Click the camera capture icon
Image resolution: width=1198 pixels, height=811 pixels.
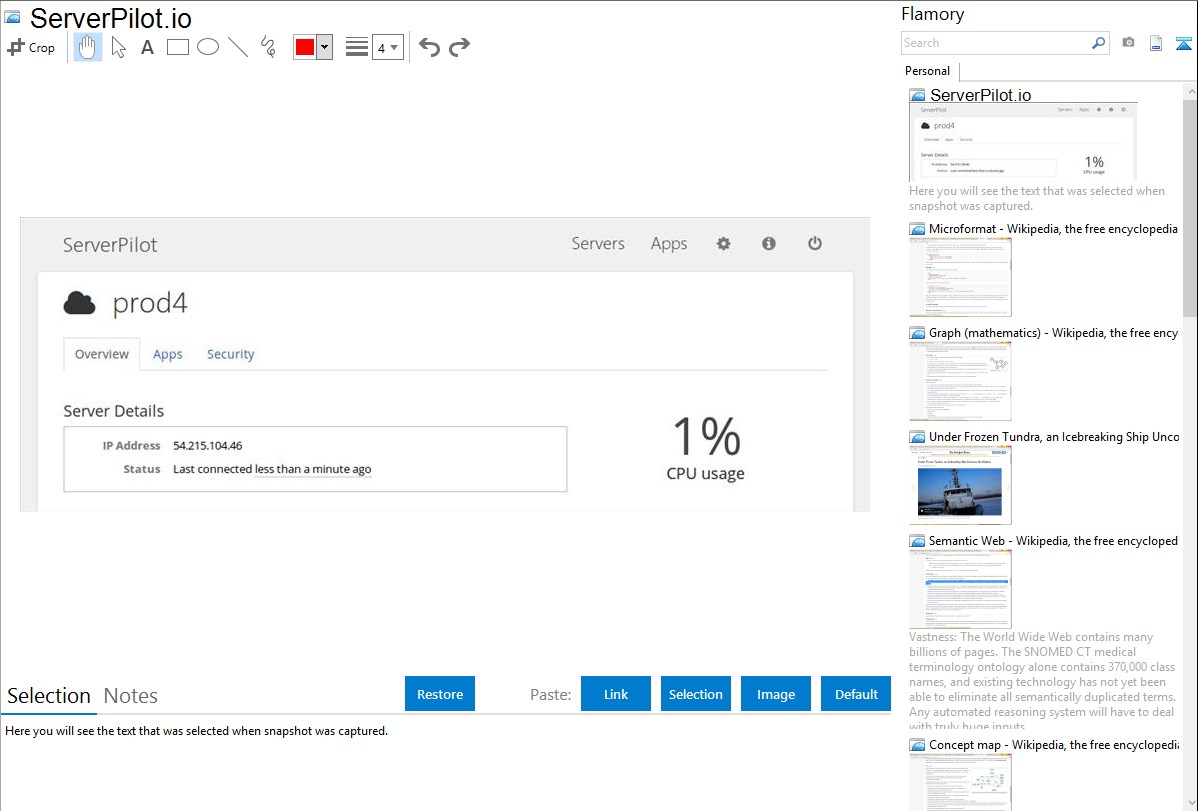tap(1128, 43)
